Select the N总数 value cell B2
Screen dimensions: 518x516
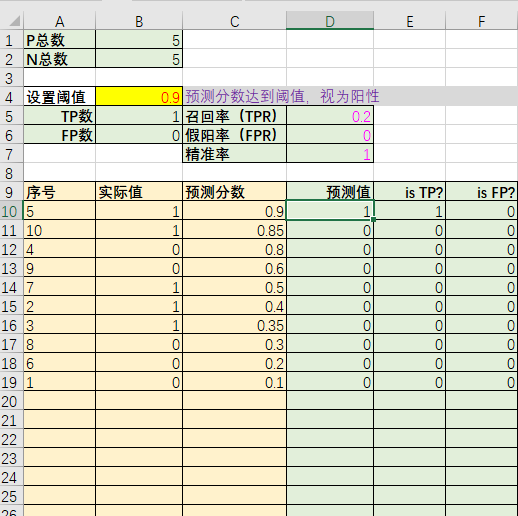(x=139, y=59)
